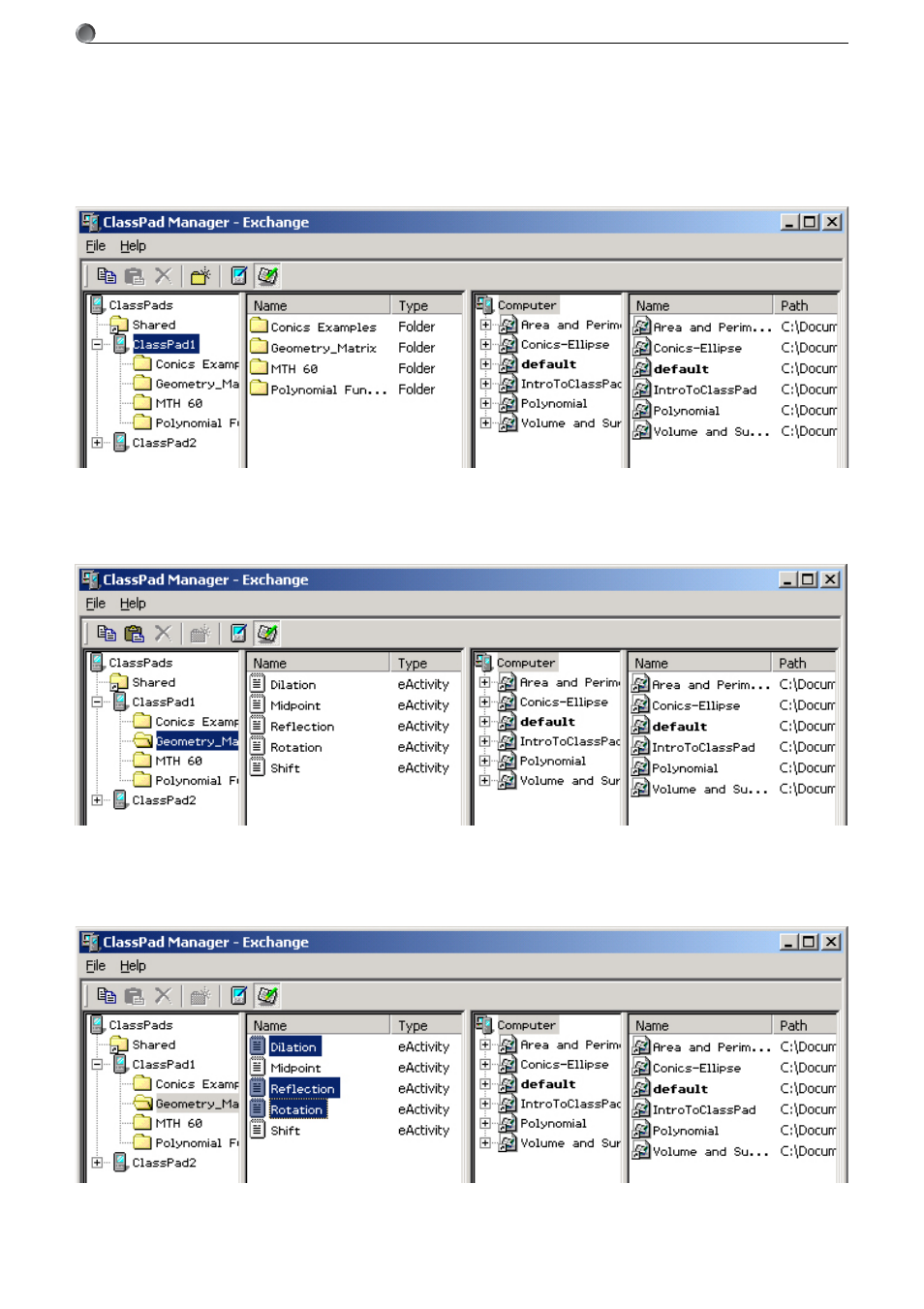Close the top ClassPad Manager window
This screenshot has height=1309, width=924.
[832, 222]
